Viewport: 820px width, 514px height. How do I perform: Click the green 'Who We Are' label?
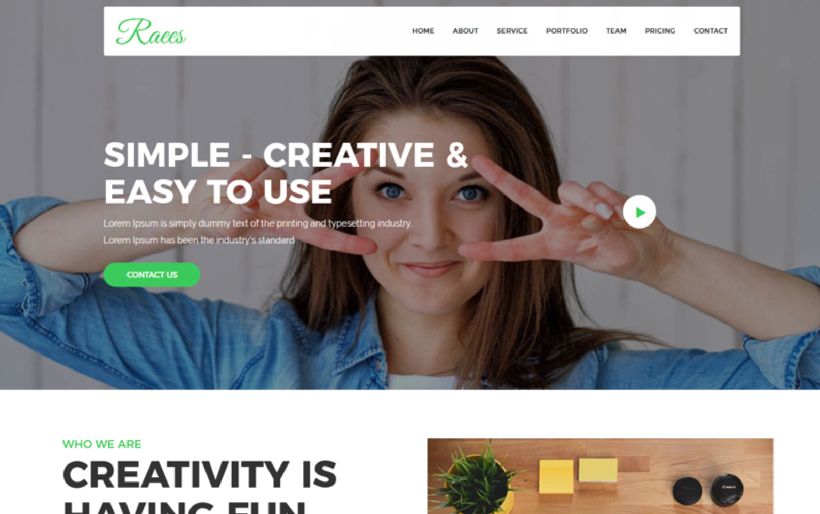102,444
